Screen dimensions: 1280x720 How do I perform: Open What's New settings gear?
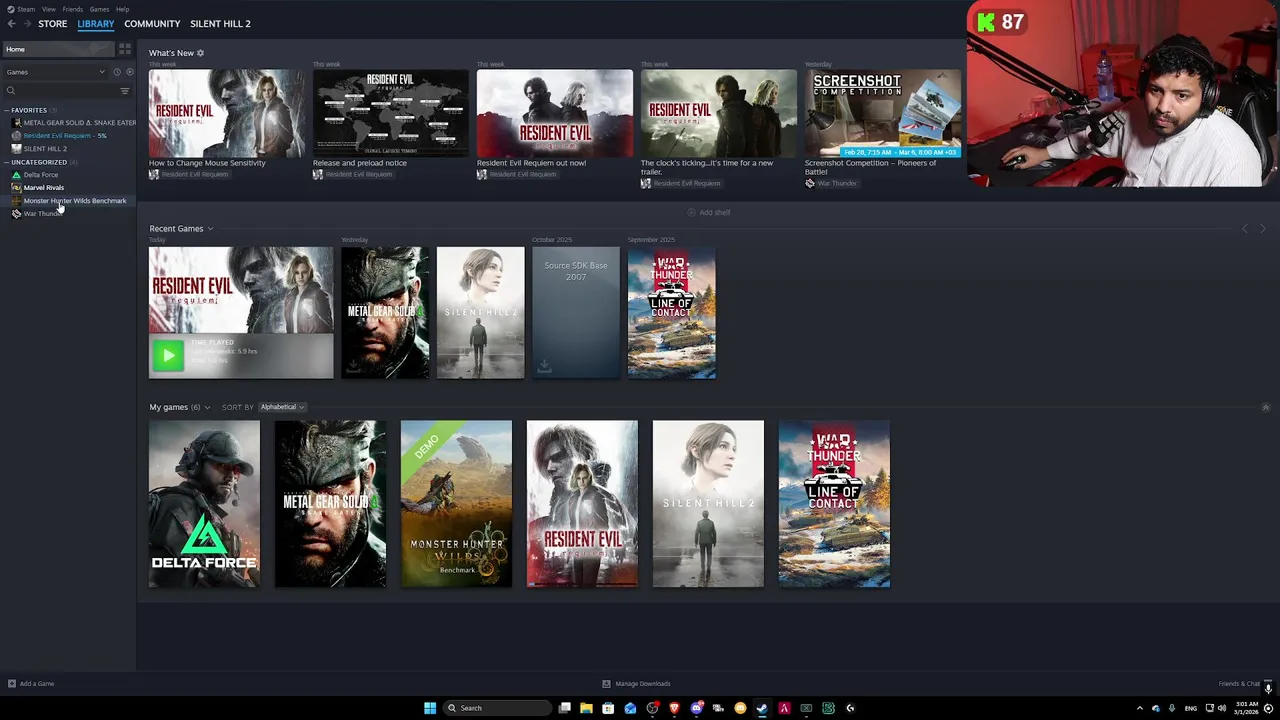point(200,53)
